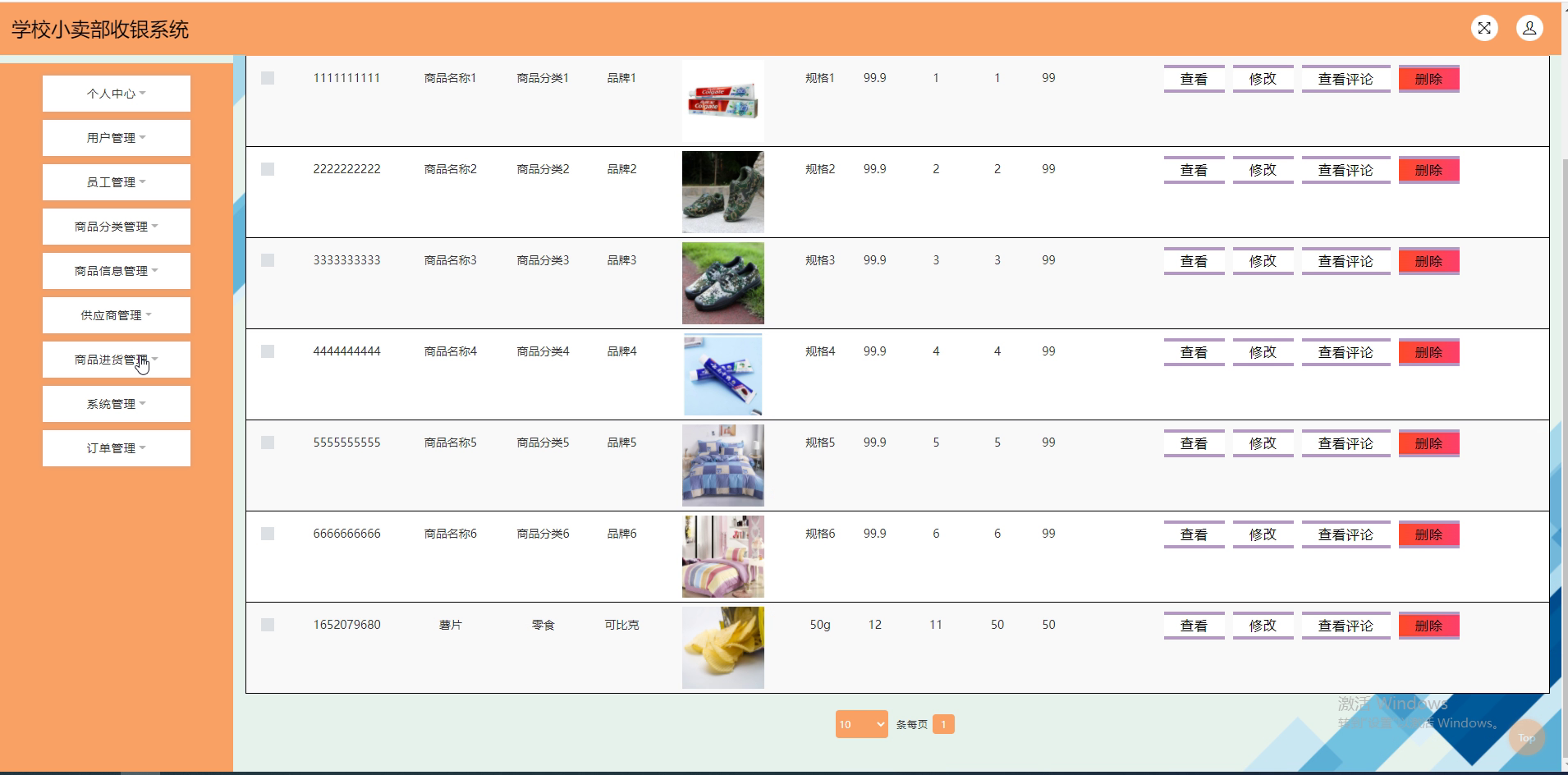
Task: Click the product code 1652079680
Action: click(347, 625)
